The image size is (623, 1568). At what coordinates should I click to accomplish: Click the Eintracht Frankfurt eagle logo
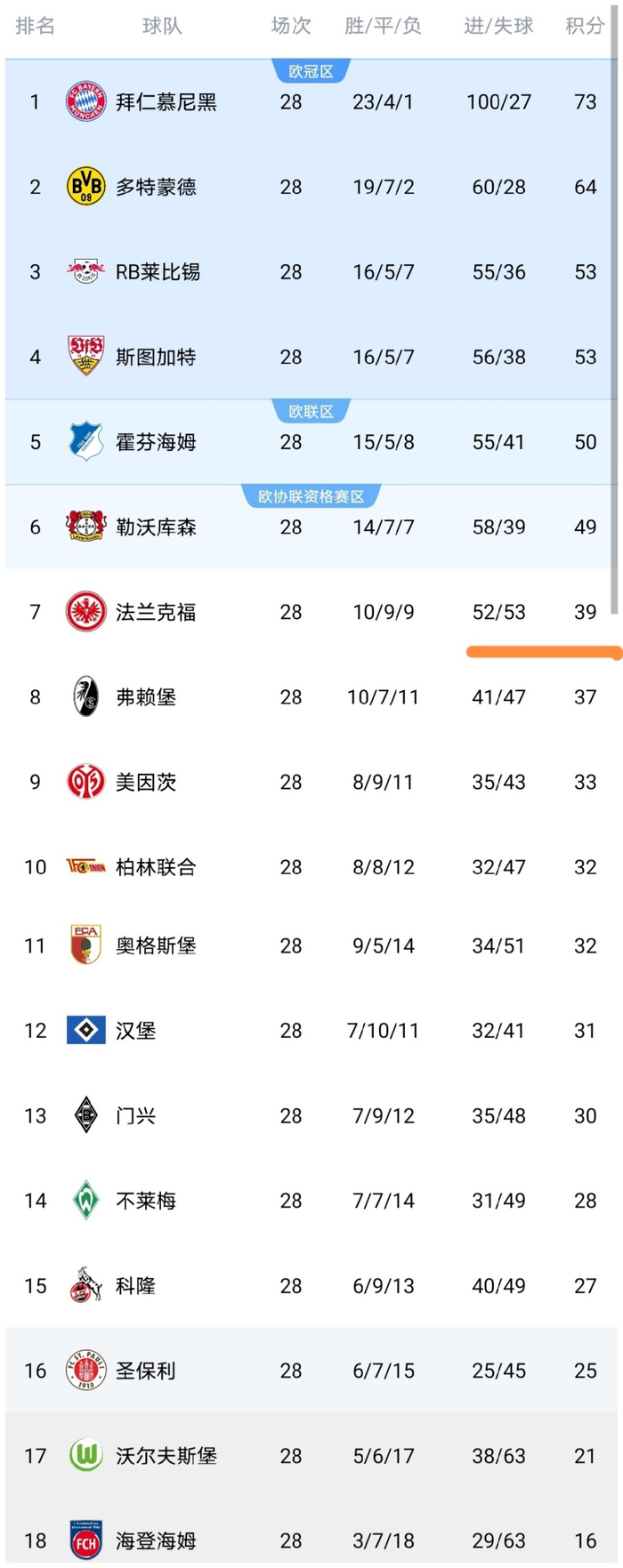point(85,612)
